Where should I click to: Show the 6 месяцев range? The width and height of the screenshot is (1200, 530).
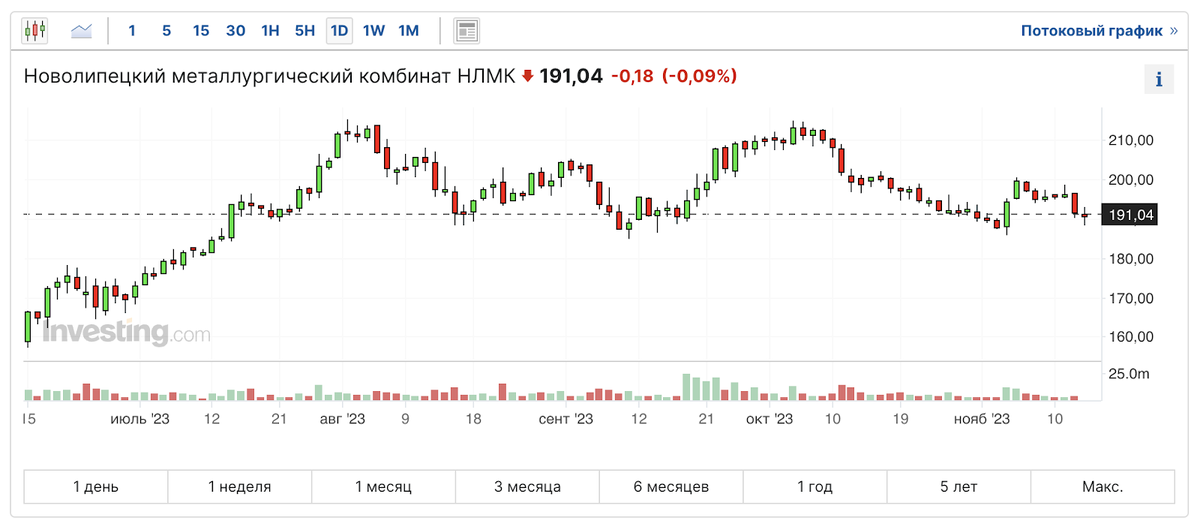pos(671,487)
